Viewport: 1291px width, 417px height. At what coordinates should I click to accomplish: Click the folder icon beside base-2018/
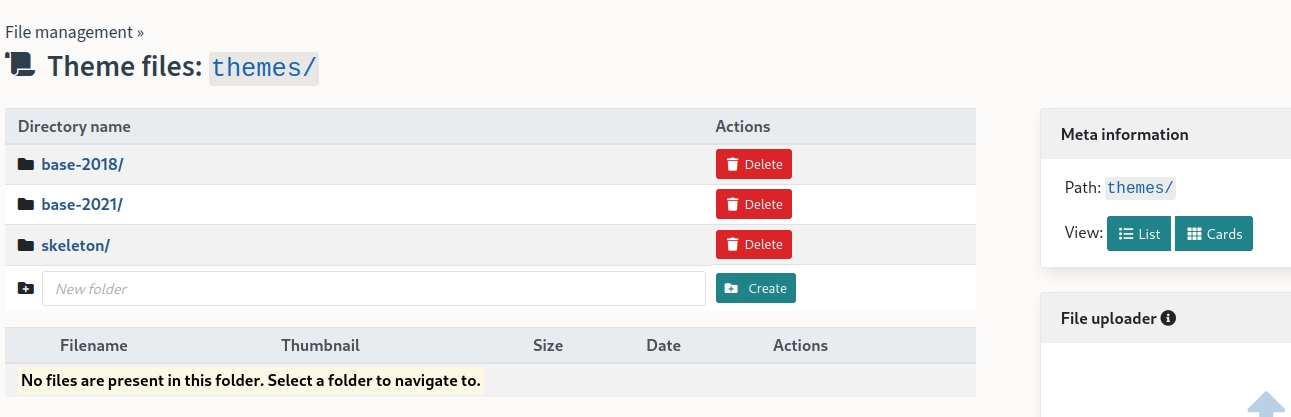pos(26,164)
